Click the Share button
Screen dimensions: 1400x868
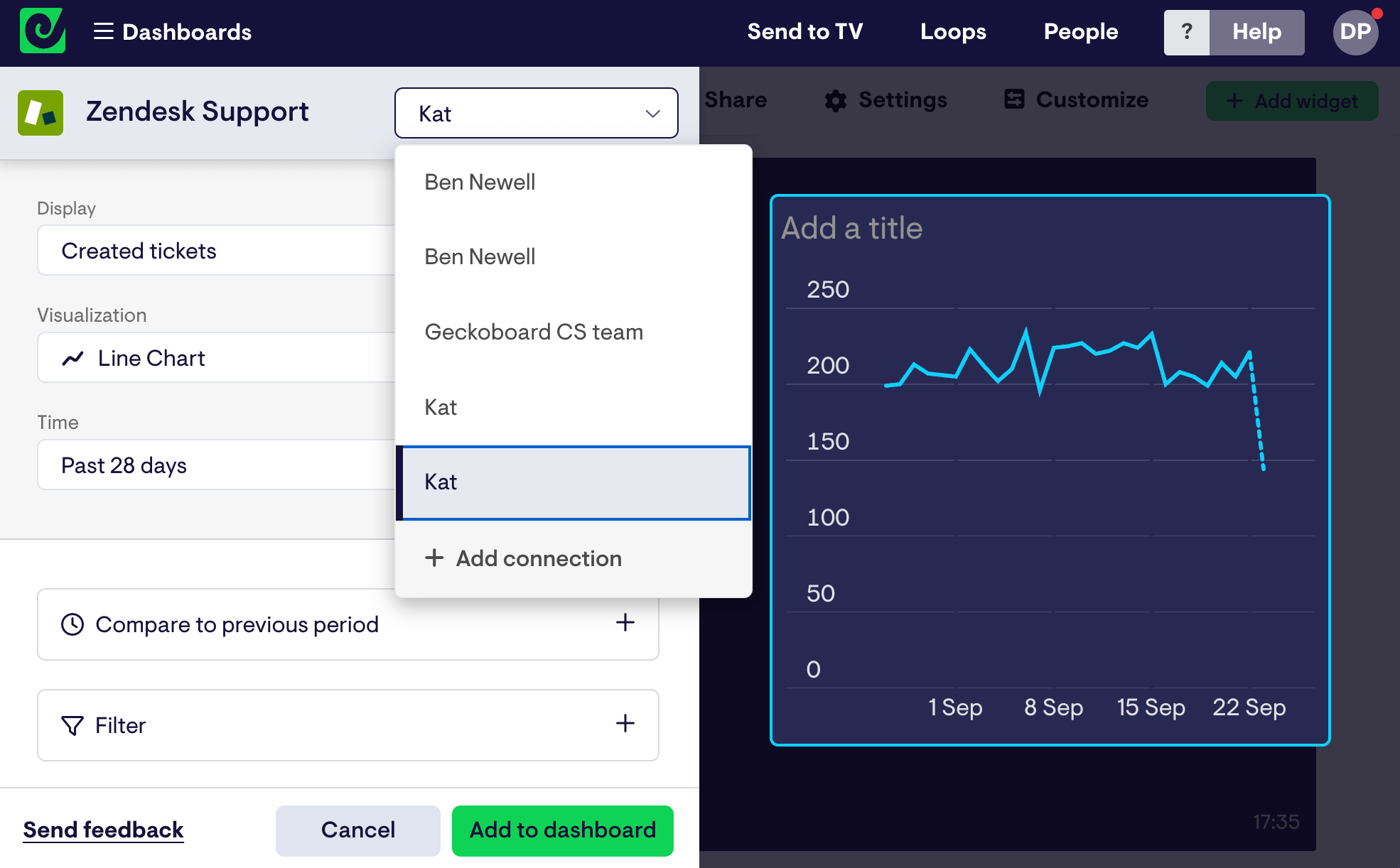[x=736, y=100]
